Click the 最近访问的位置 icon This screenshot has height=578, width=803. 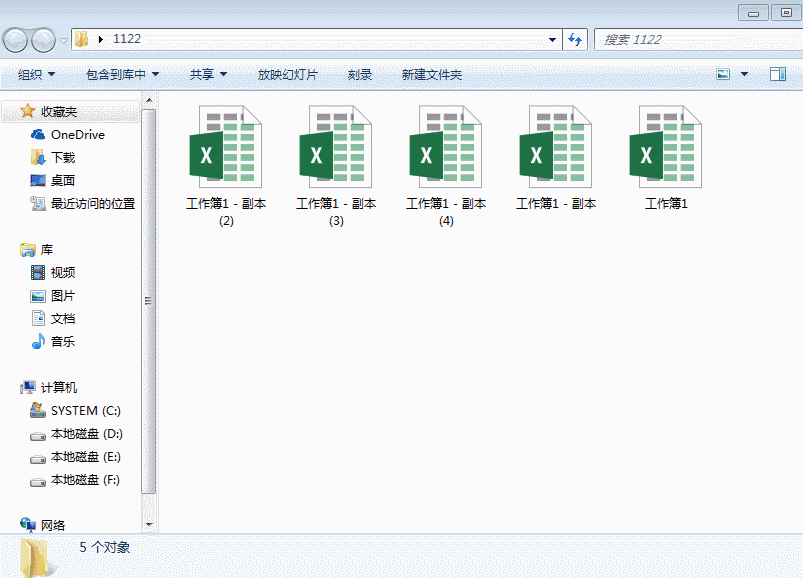click(38, 203)
